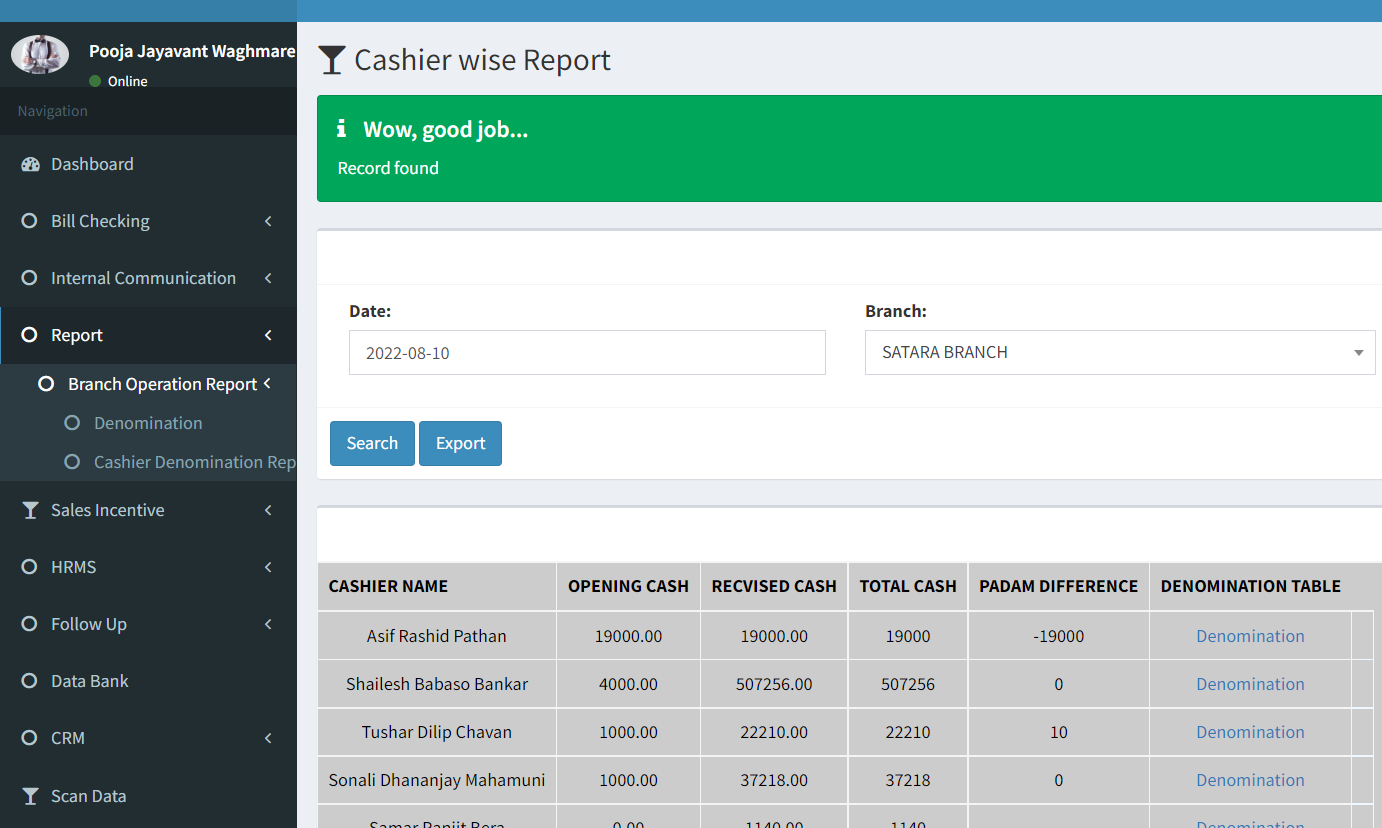The image size is (1382, 828).
Task: Click the HRMS circle icon
Action: click(x=29, y=567)
